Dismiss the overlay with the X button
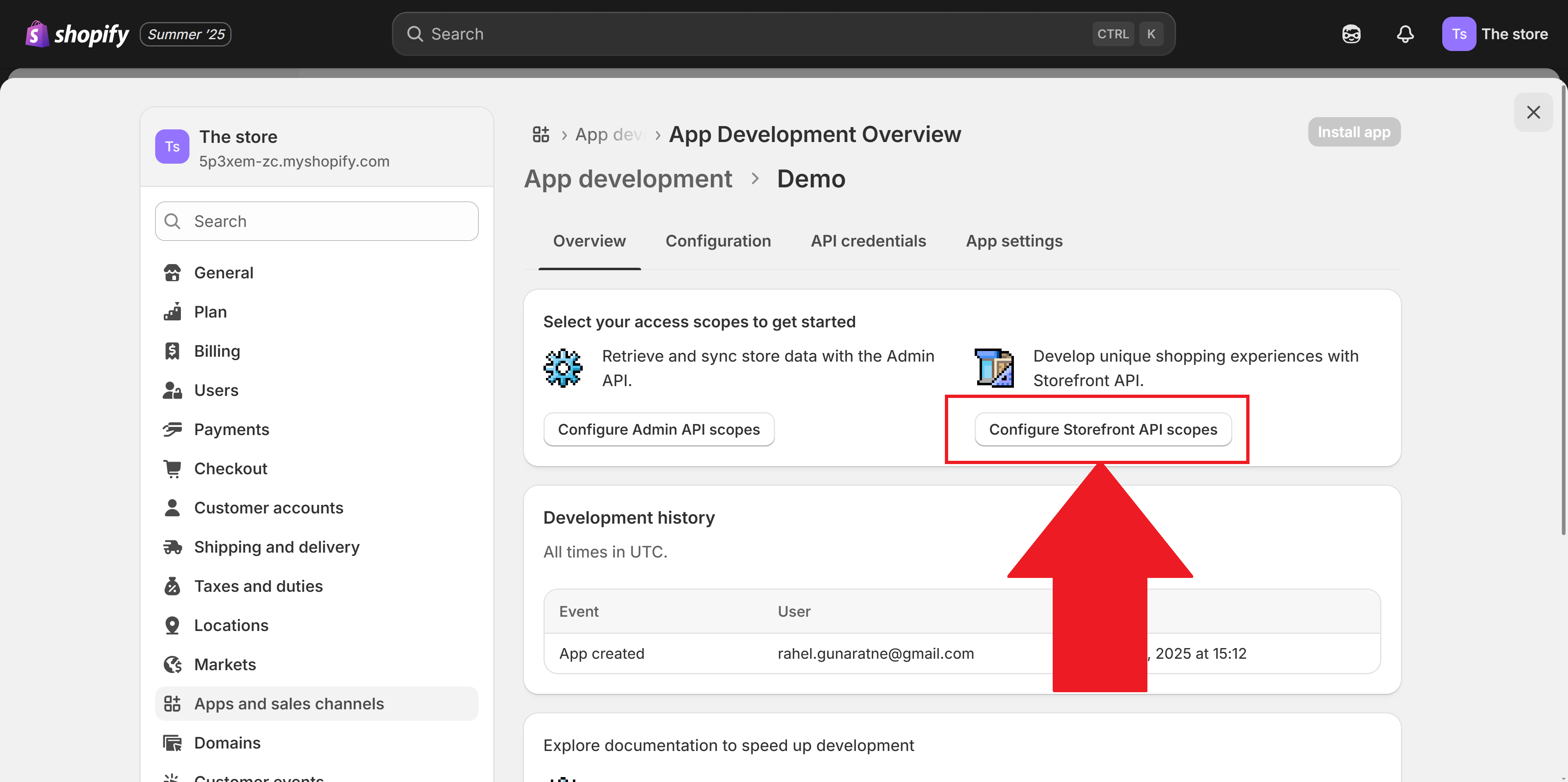1568x782 pixels. point(1534,112)
